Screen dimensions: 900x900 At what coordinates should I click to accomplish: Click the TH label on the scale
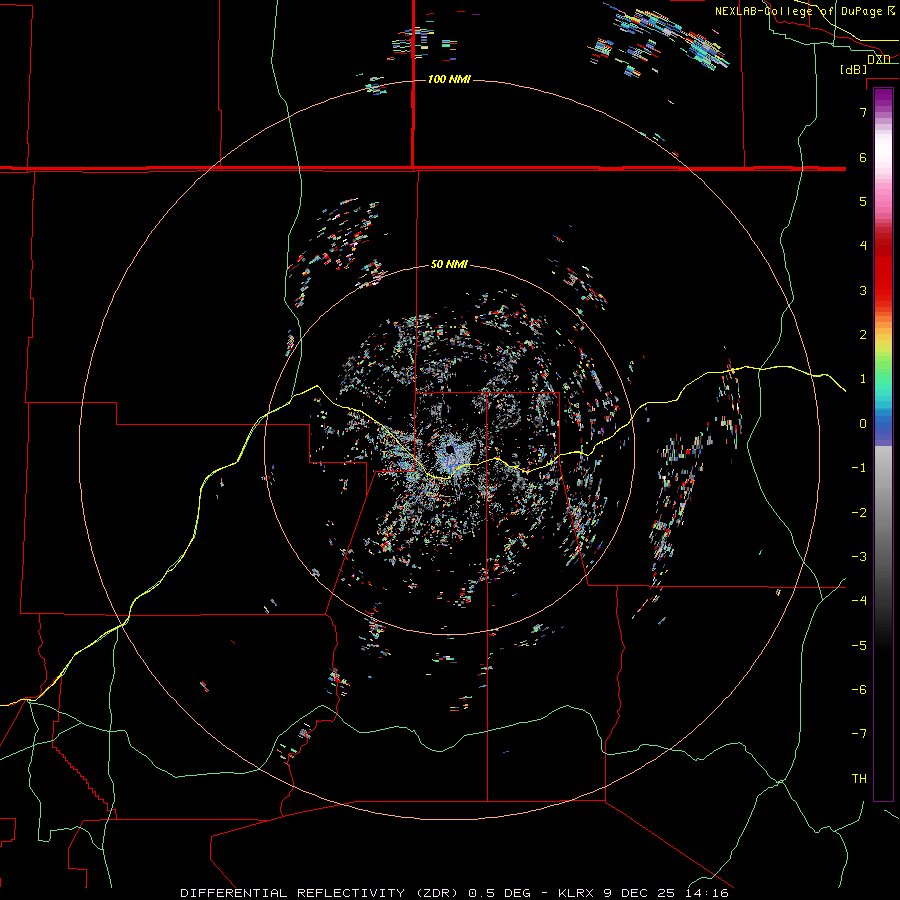859,779
